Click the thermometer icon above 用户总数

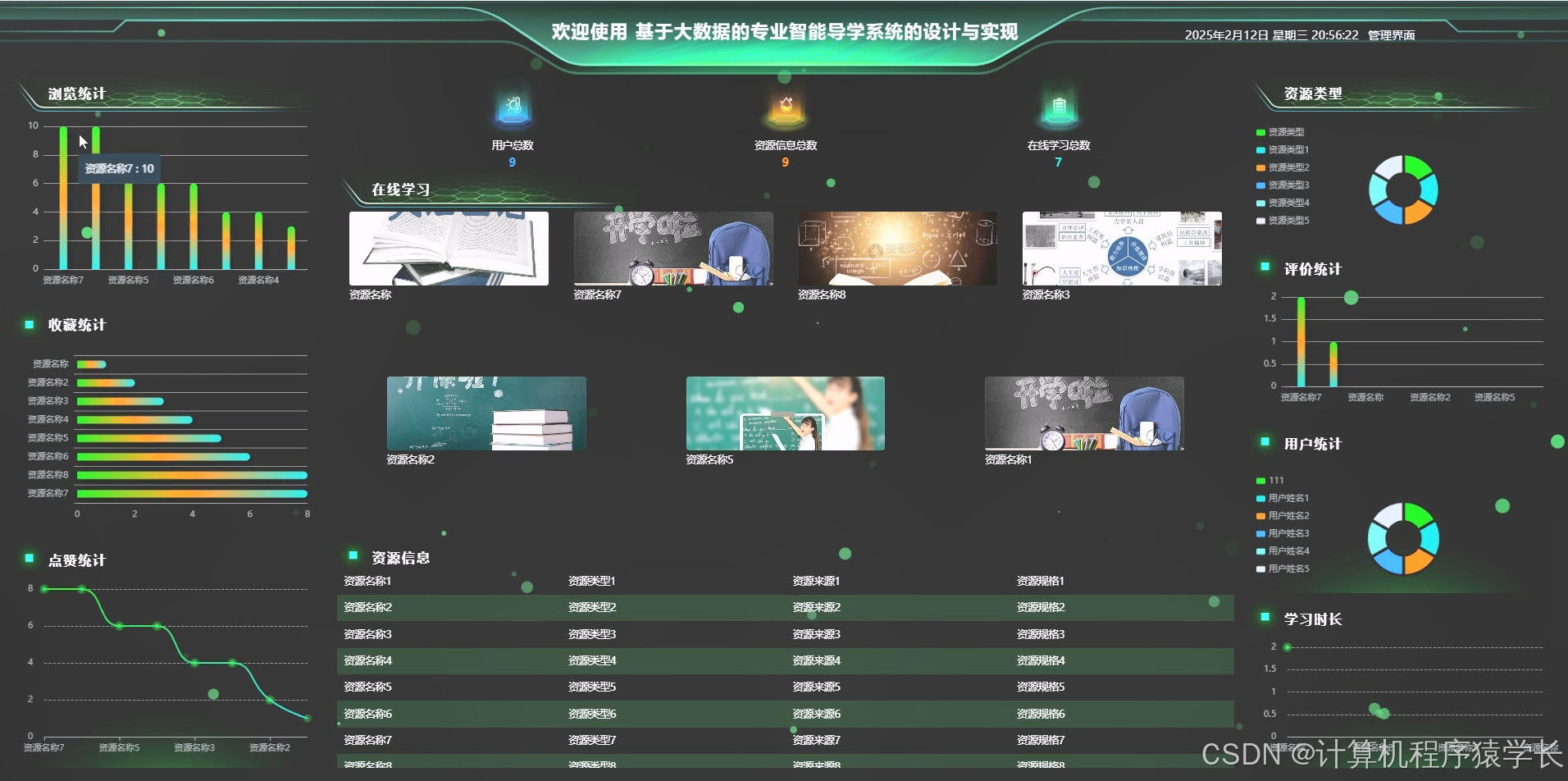pyautogui.click(x=513, y=107)
